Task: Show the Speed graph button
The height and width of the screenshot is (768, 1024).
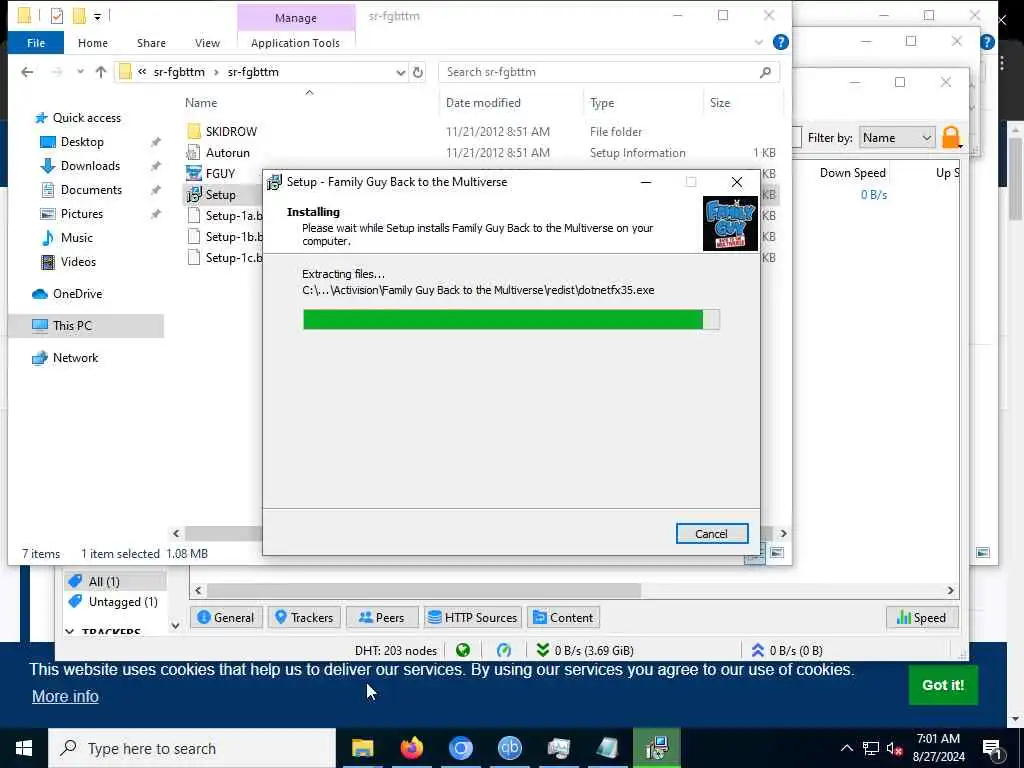Action: tap(922, 618)
